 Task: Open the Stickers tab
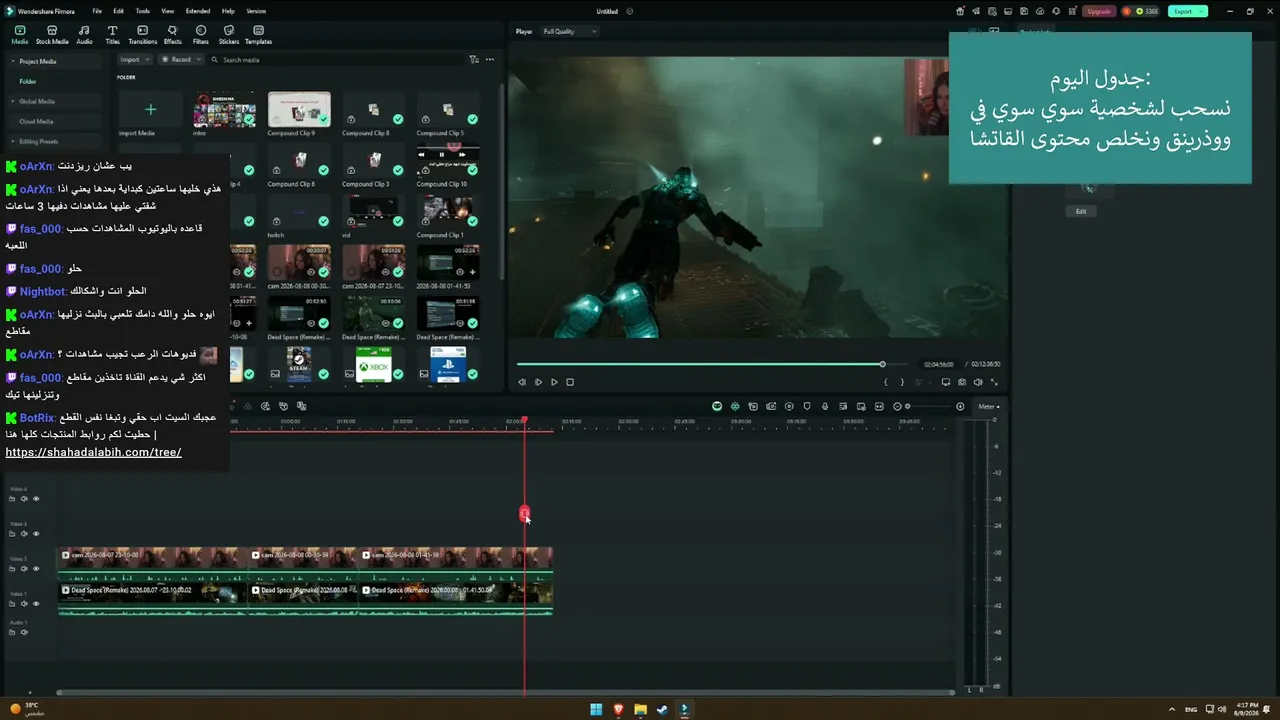point(229,35)
